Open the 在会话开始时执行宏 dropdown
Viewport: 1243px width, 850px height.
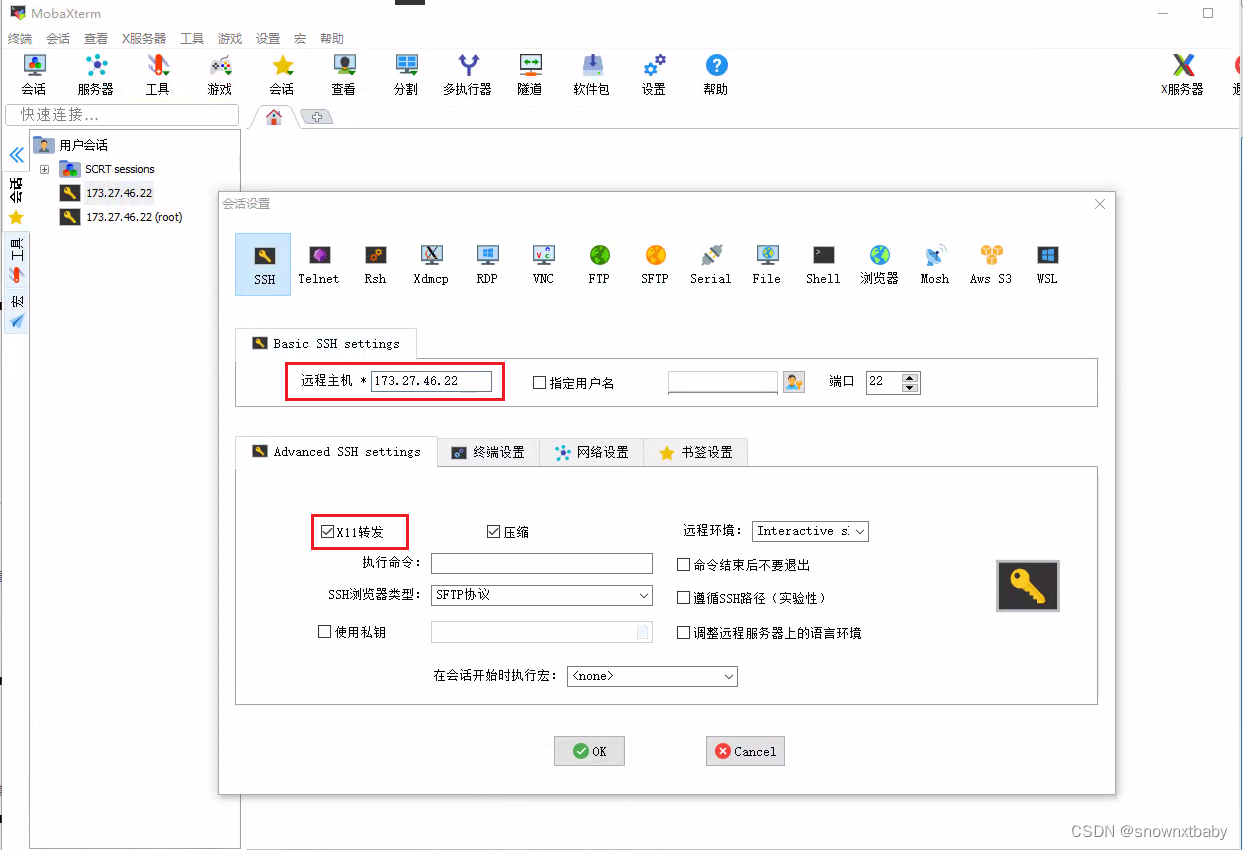click(652, 676)
